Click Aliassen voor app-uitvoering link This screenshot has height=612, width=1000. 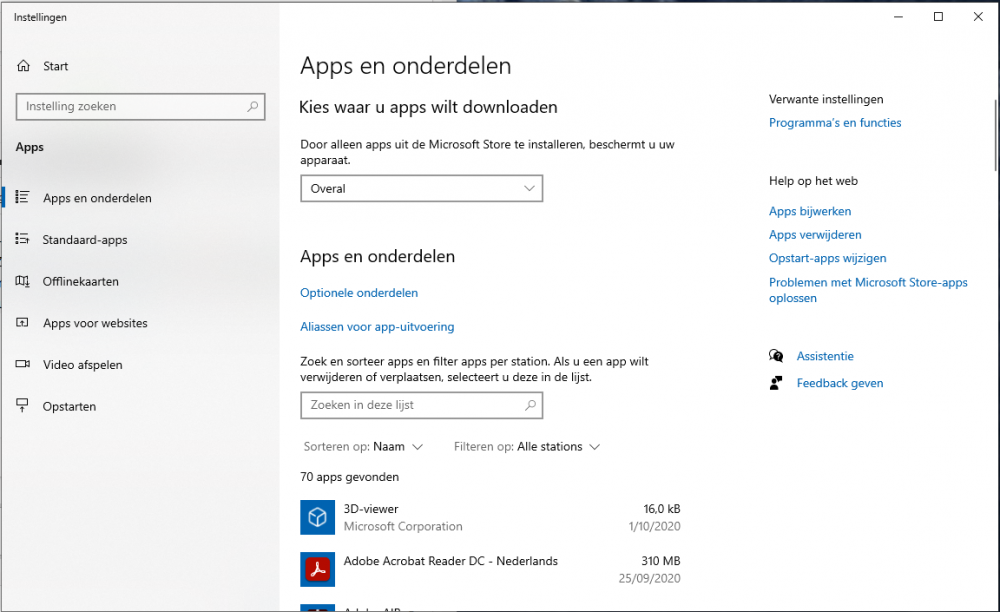click(x=377, y=327)
